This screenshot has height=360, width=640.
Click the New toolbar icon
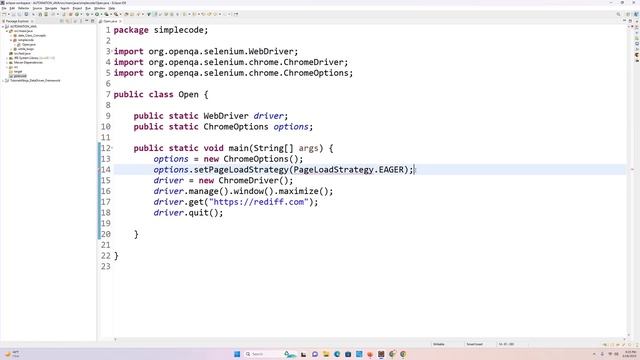[4, 14]
